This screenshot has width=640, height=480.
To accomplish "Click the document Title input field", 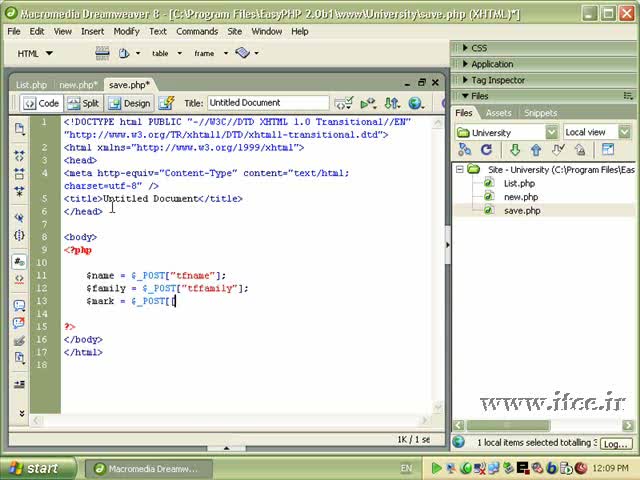I will [268, 103].
